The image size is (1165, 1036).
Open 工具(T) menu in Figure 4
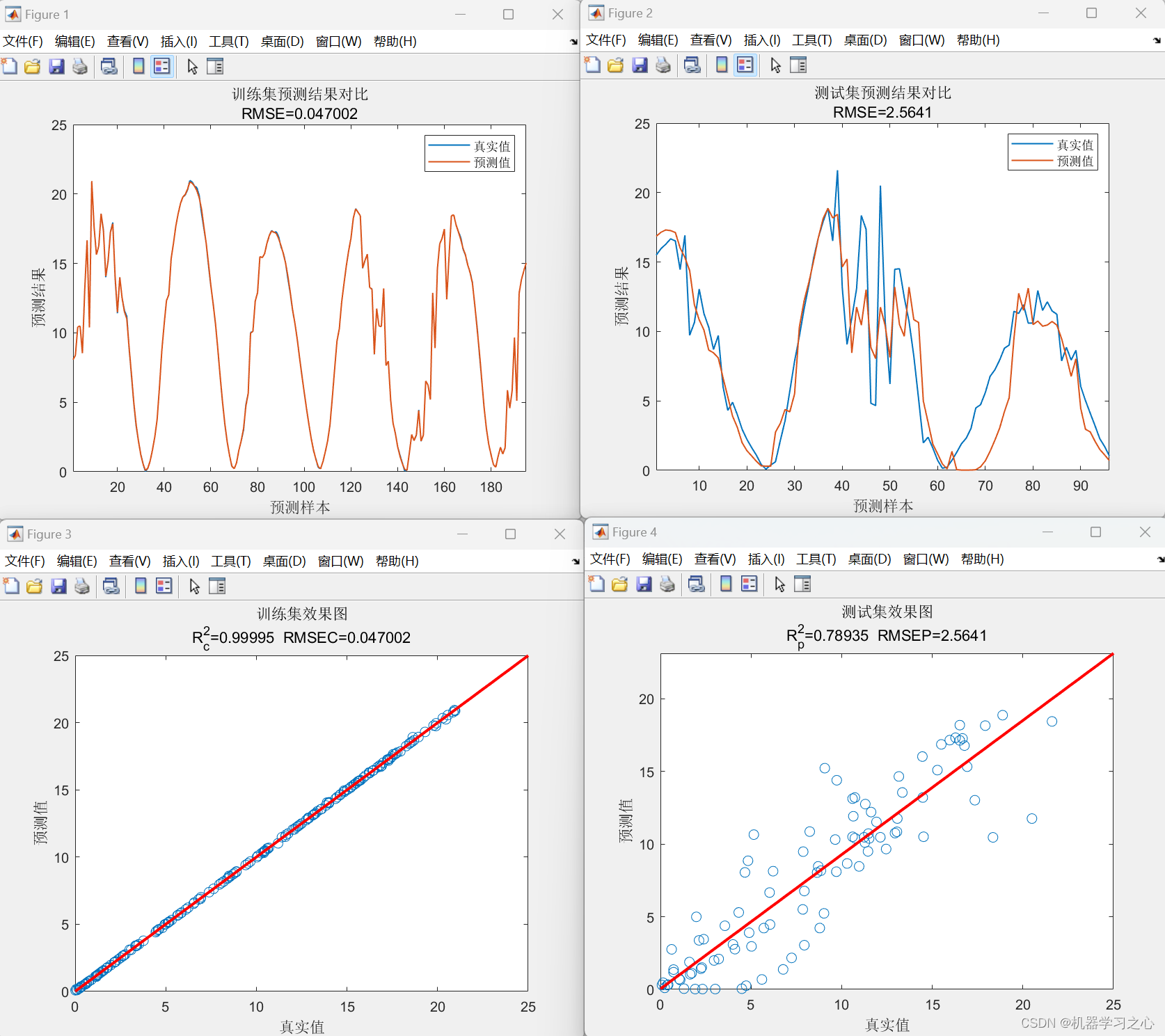pos(816,559)
